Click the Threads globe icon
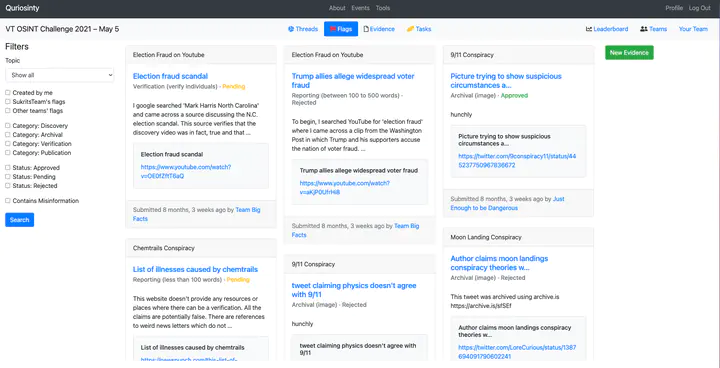720x368 pixels. point(291,29)
